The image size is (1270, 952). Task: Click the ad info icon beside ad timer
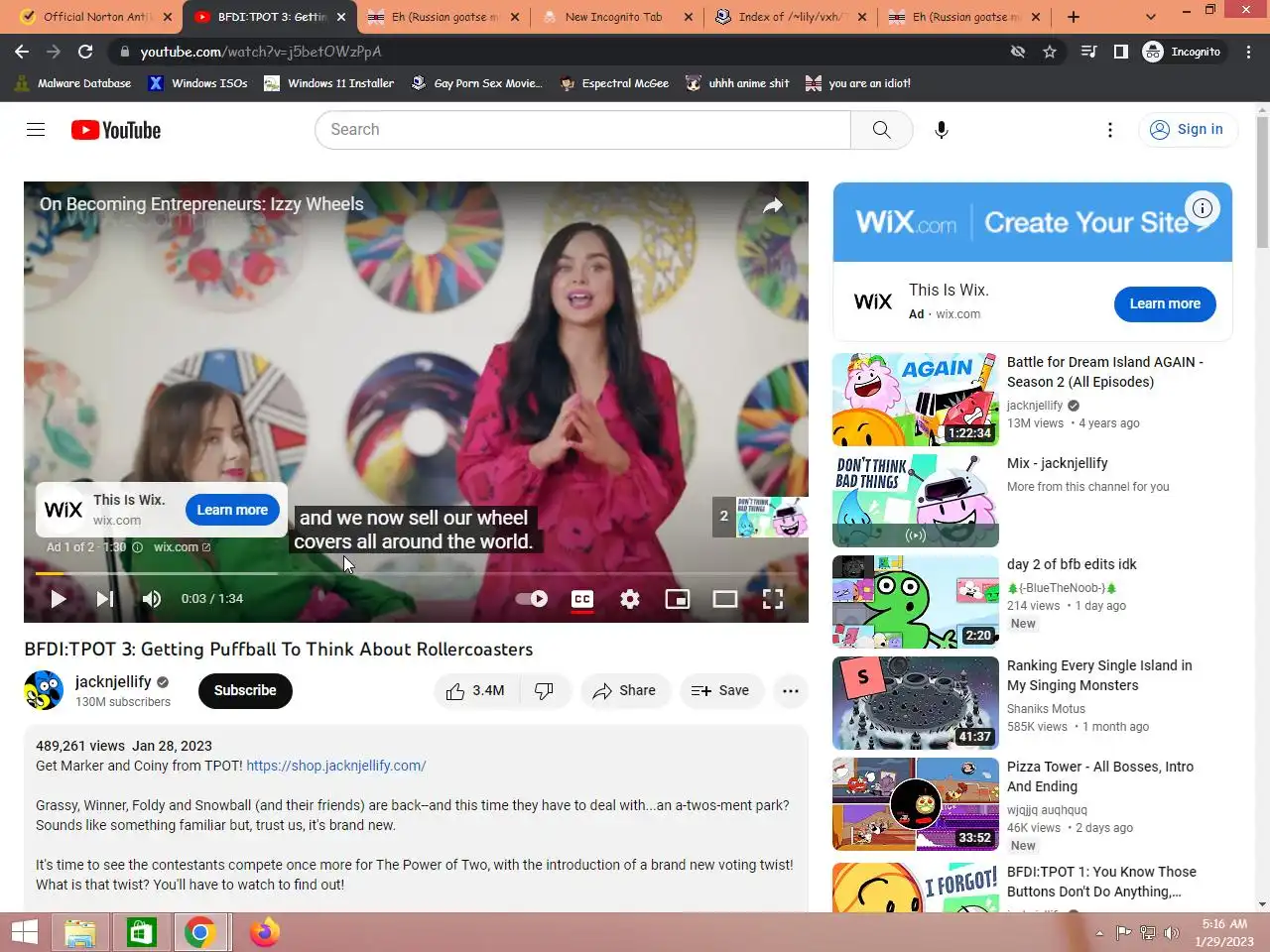137,547
